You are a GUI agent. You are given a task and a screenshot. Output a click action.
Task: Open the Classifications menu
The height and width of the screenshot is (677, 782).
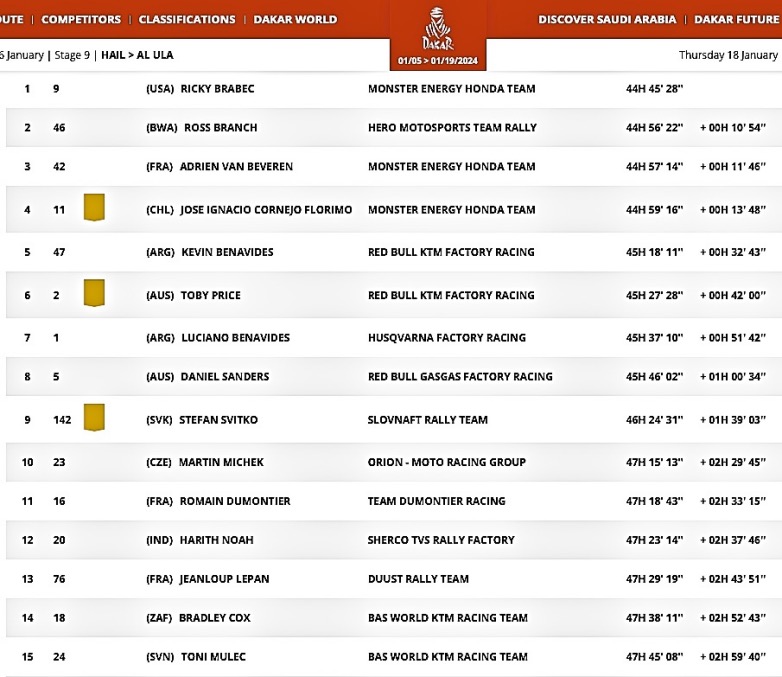tap(187, 19)
